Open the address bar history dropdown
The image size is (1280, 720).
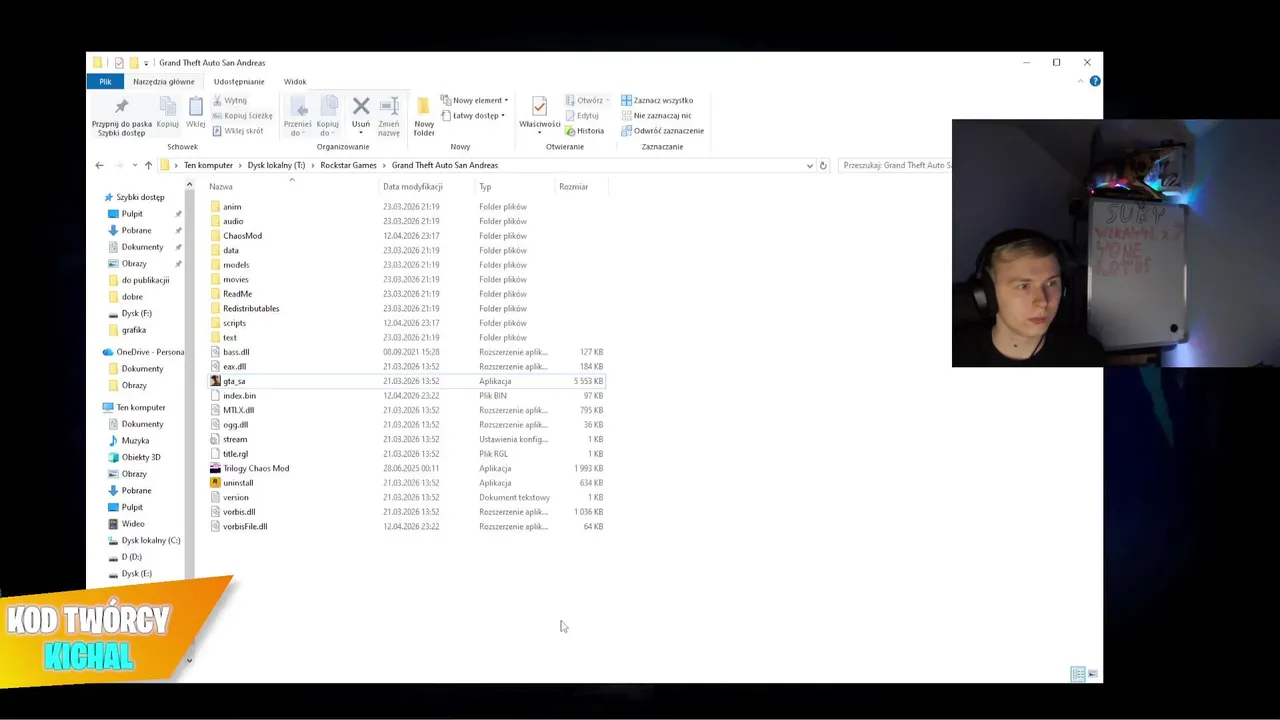coord(809,165)
